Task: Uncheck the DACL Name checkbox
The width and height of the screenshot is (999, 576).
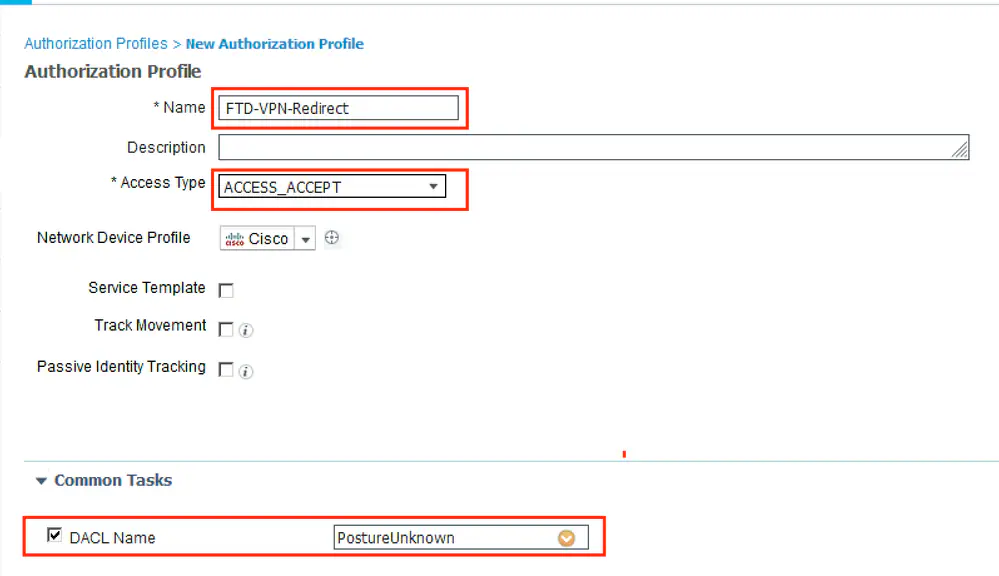Action: 55,536
